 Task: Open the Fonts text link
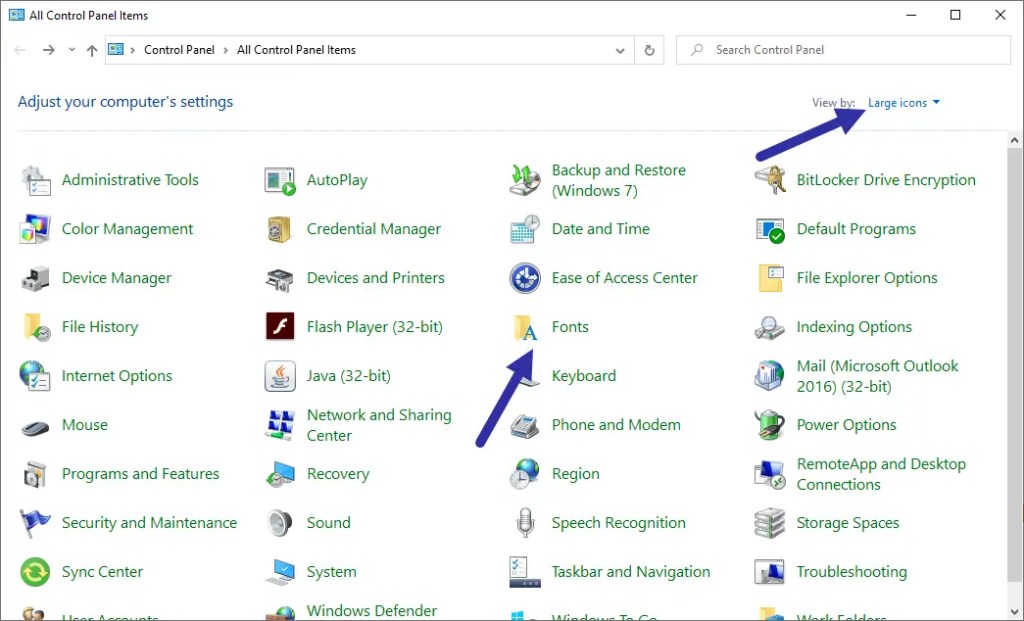570,327
